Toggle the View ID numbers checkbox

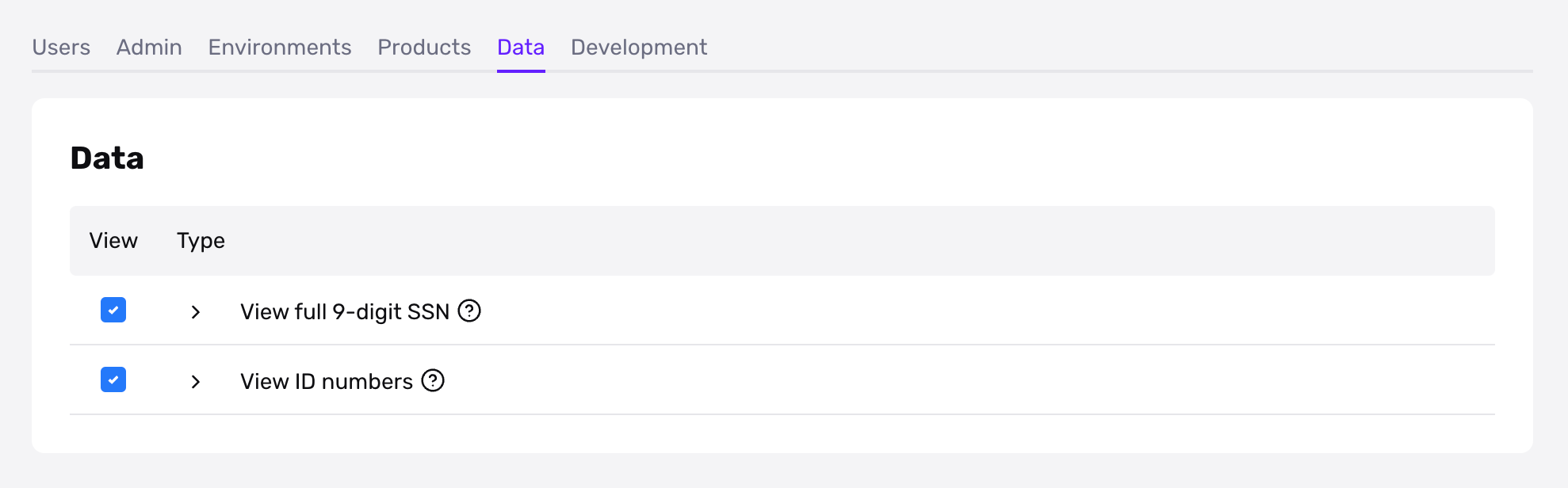click(x=113, y=379)
